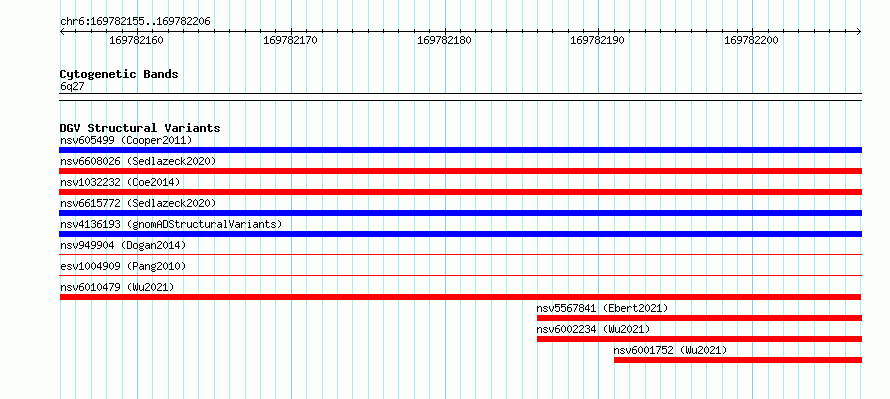Click the left arrow of the ruler
Screen dimensions: 890x399
click(x=62, y=32)
